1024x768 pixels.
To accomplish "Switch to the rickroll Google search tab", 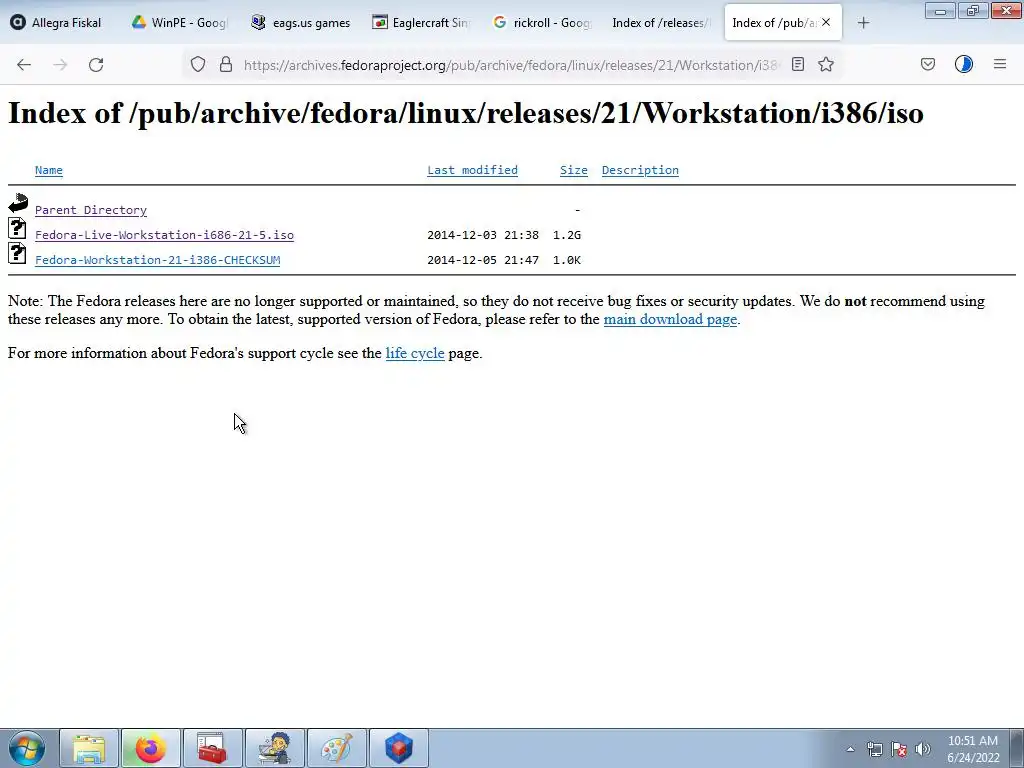I will pos(541,23).
